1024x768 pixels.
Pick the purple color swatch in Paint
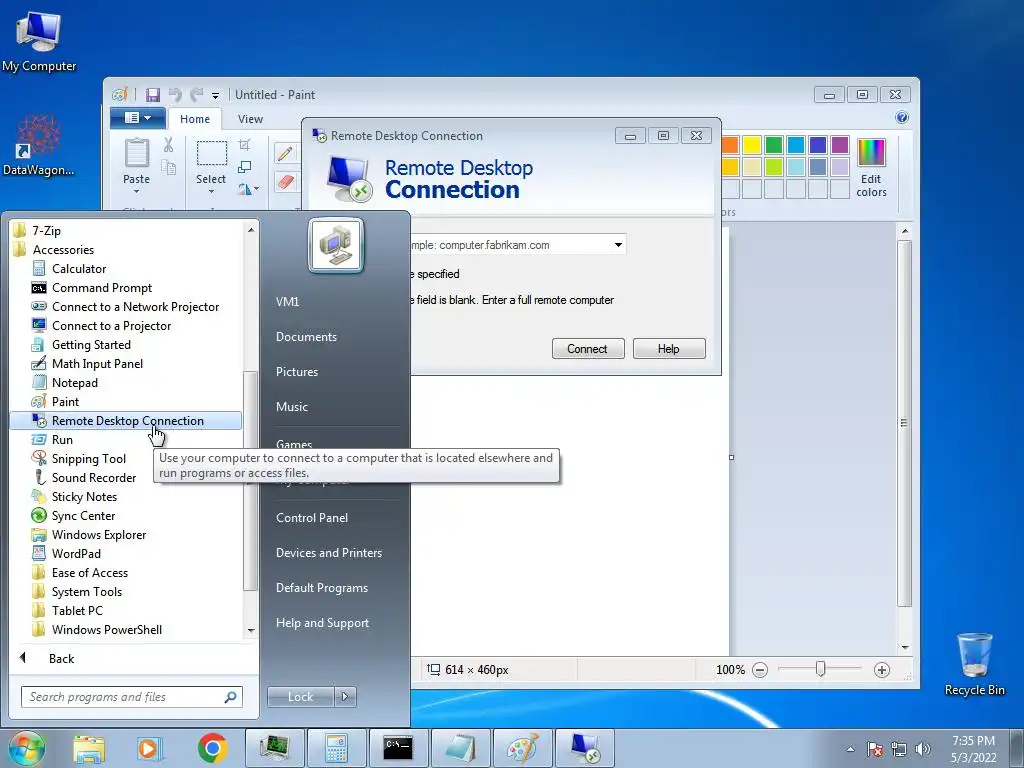pos(840,144)
